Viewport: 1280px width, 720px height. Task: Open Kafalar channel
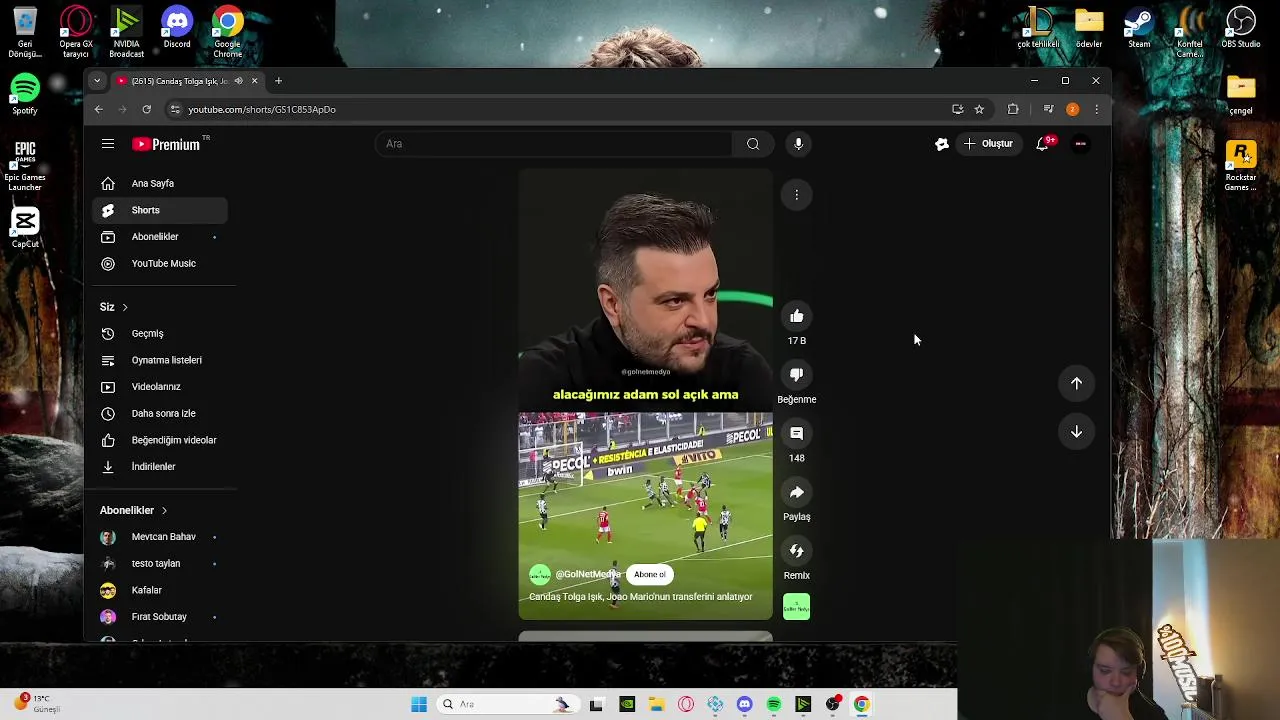coord(160,590)
